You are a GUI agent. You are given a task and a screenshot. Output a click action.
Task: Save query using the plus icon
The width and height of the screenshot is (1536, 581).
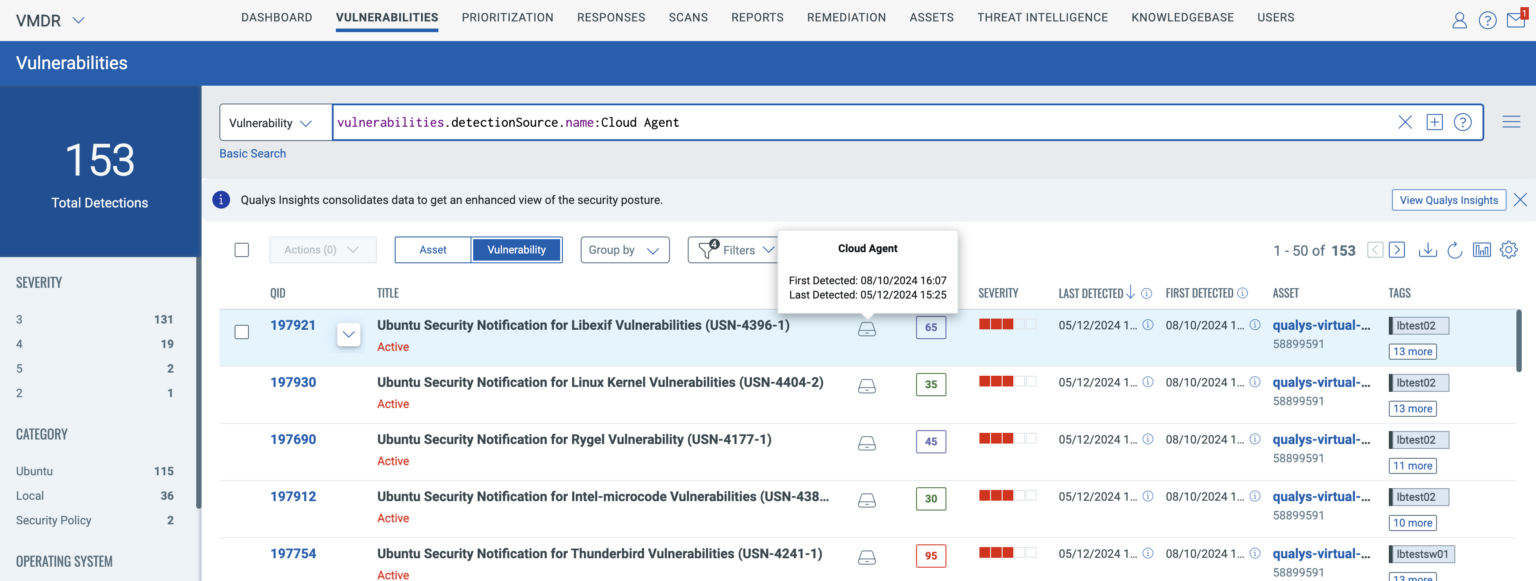tap(1434, 121)
